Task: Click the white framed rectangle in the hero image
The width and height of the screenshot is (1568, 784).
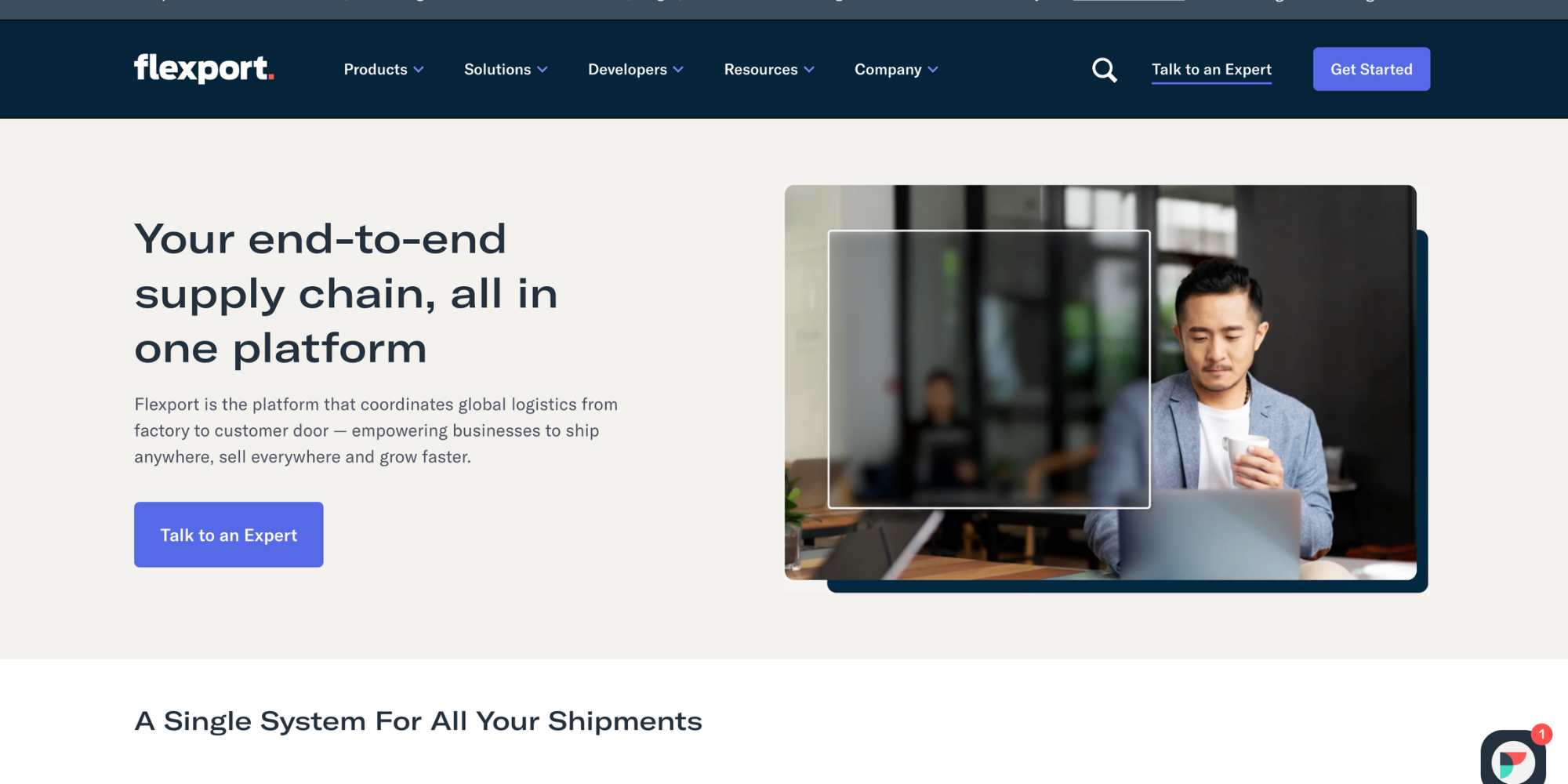Action: click(989, 369)
